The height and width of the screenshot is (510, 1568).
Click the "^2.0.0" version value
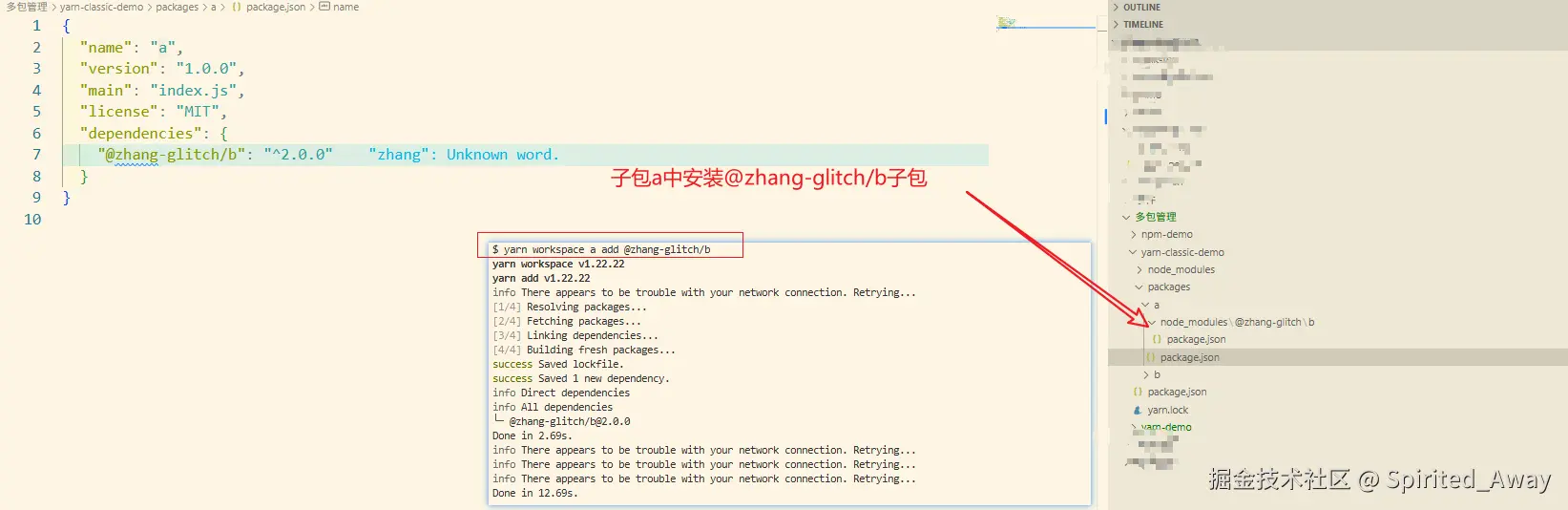[x=299, y=155]
